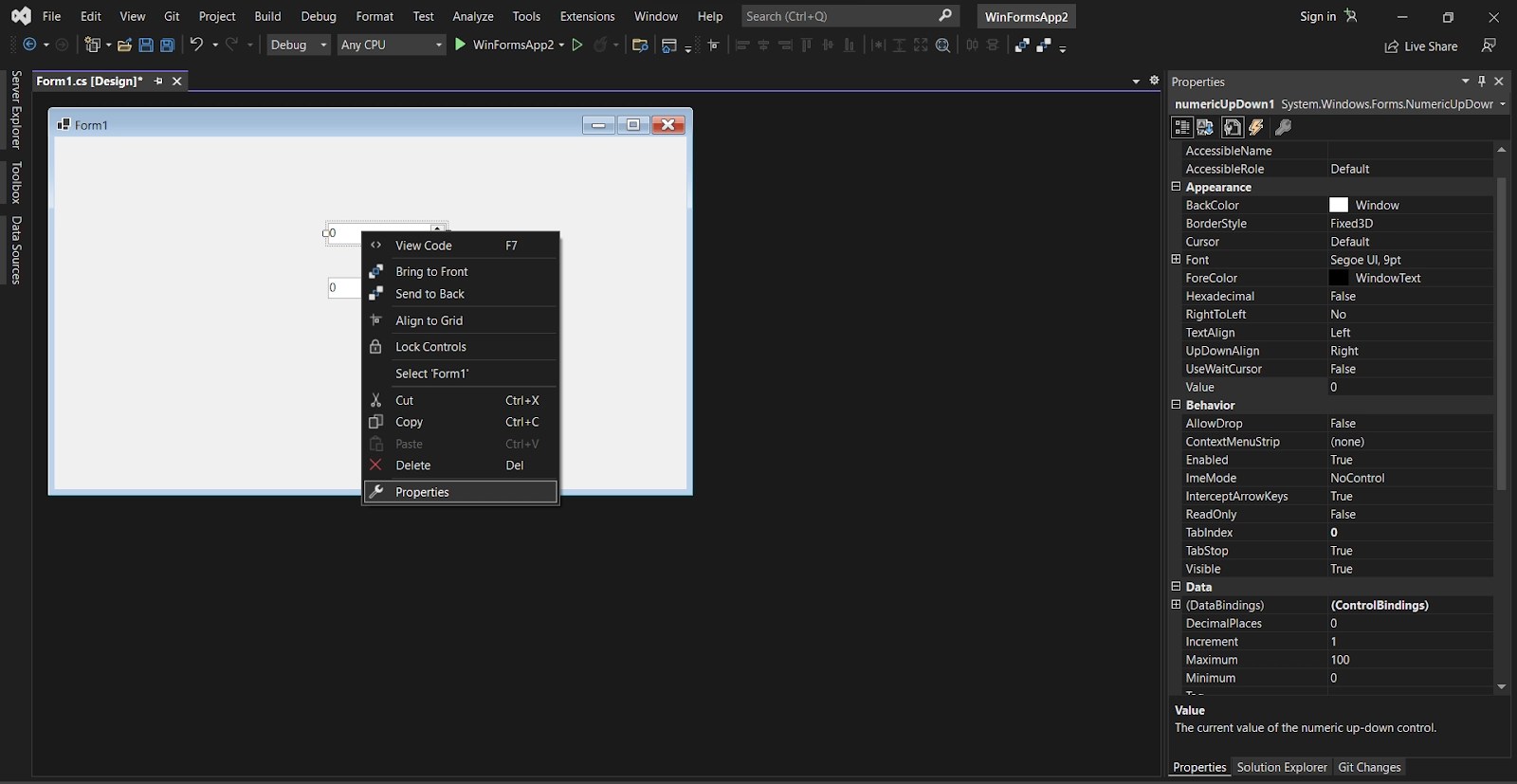Screen dimensions: 1517x784
Task: Open the Server Explorer side tab
Action: coord(16,109)
